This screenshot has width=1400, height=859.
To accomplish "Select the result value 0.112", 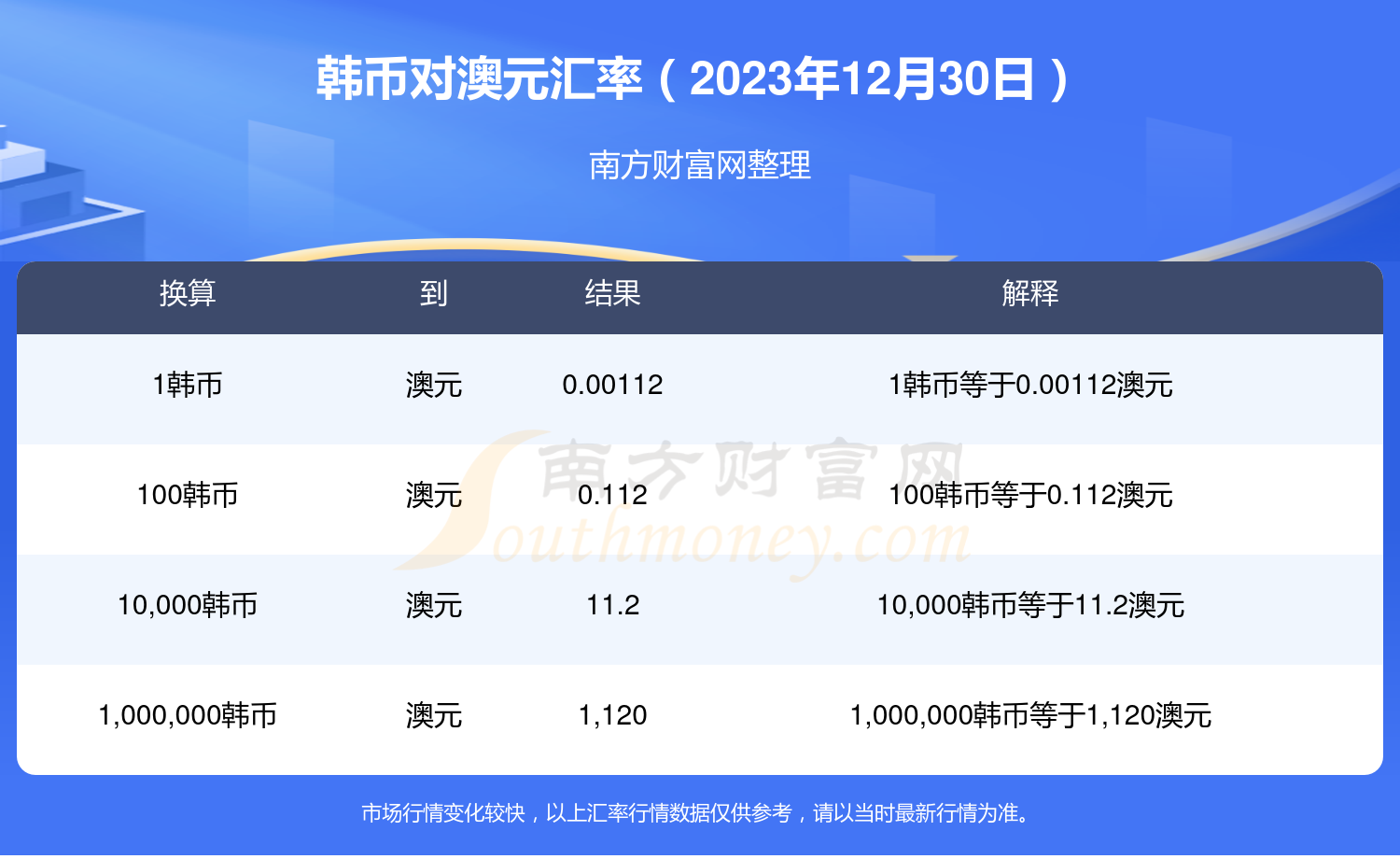I will click(x=612, y=495).
